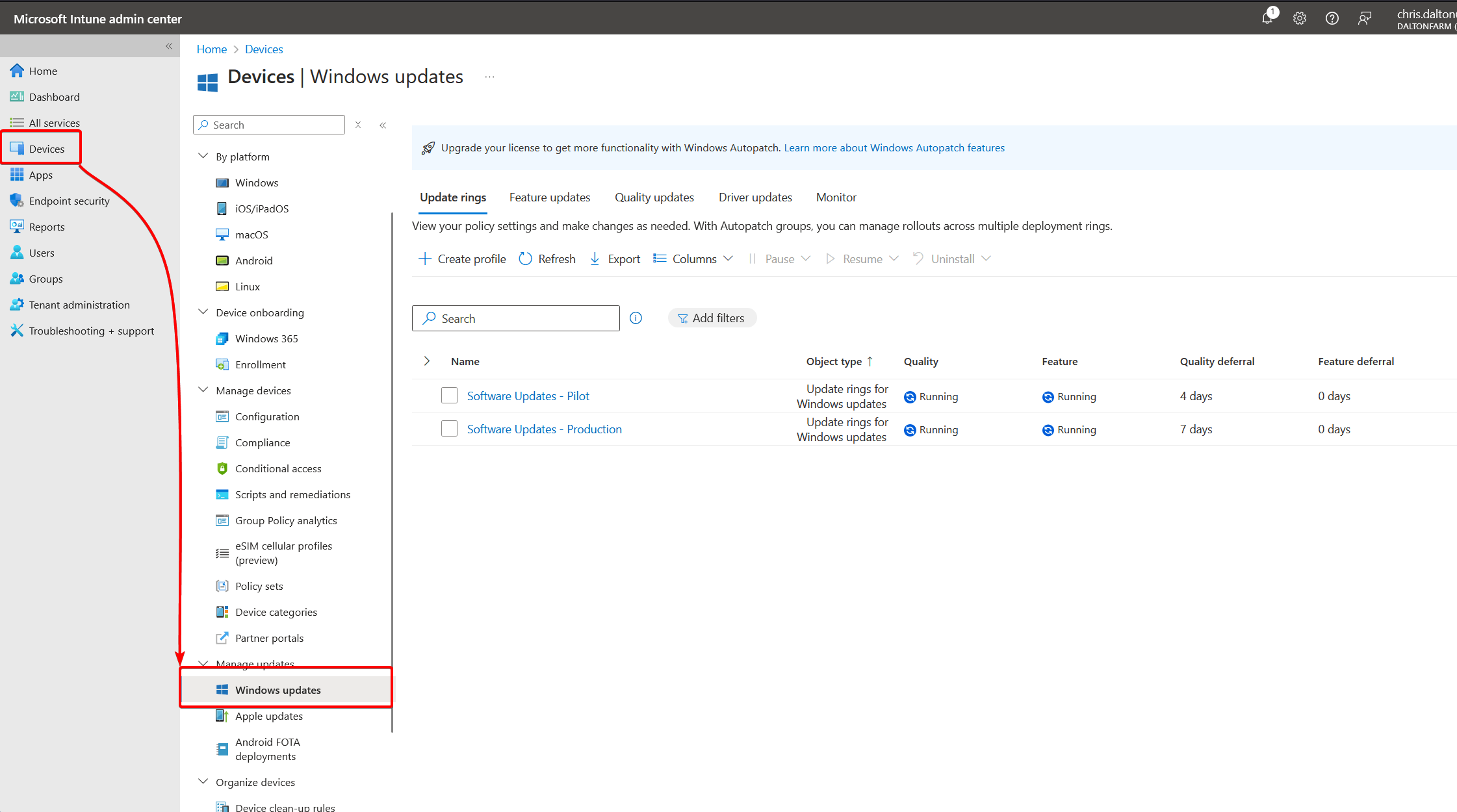The width and height of the screenshot is (1457, 812).
Task: Open the settings gear icon
Action: point(1300,18)
